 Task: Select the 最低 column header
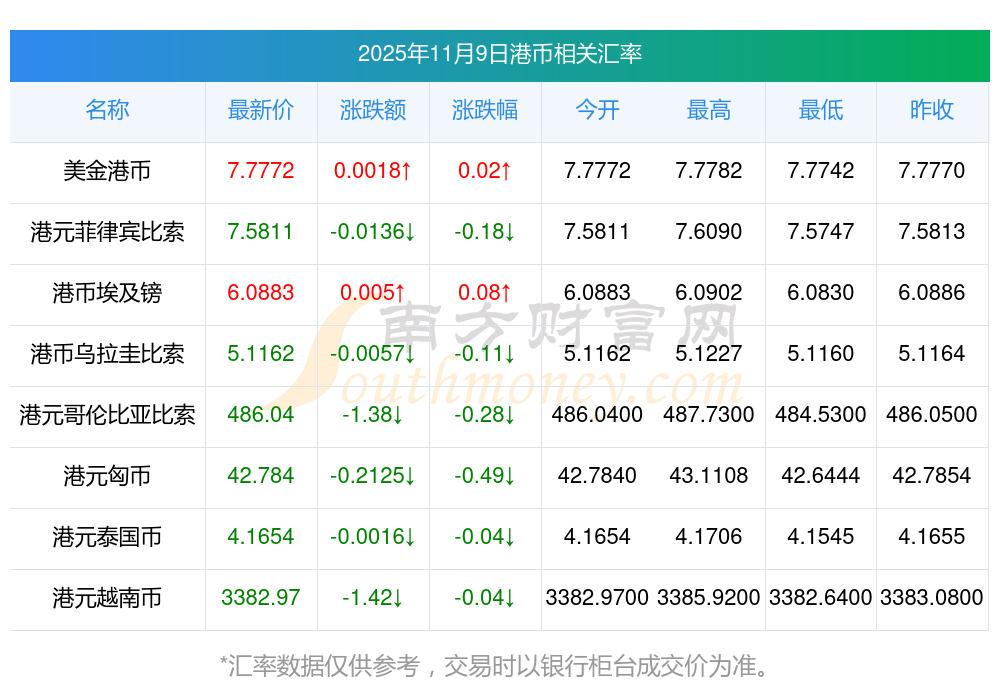tap(821, 110)
